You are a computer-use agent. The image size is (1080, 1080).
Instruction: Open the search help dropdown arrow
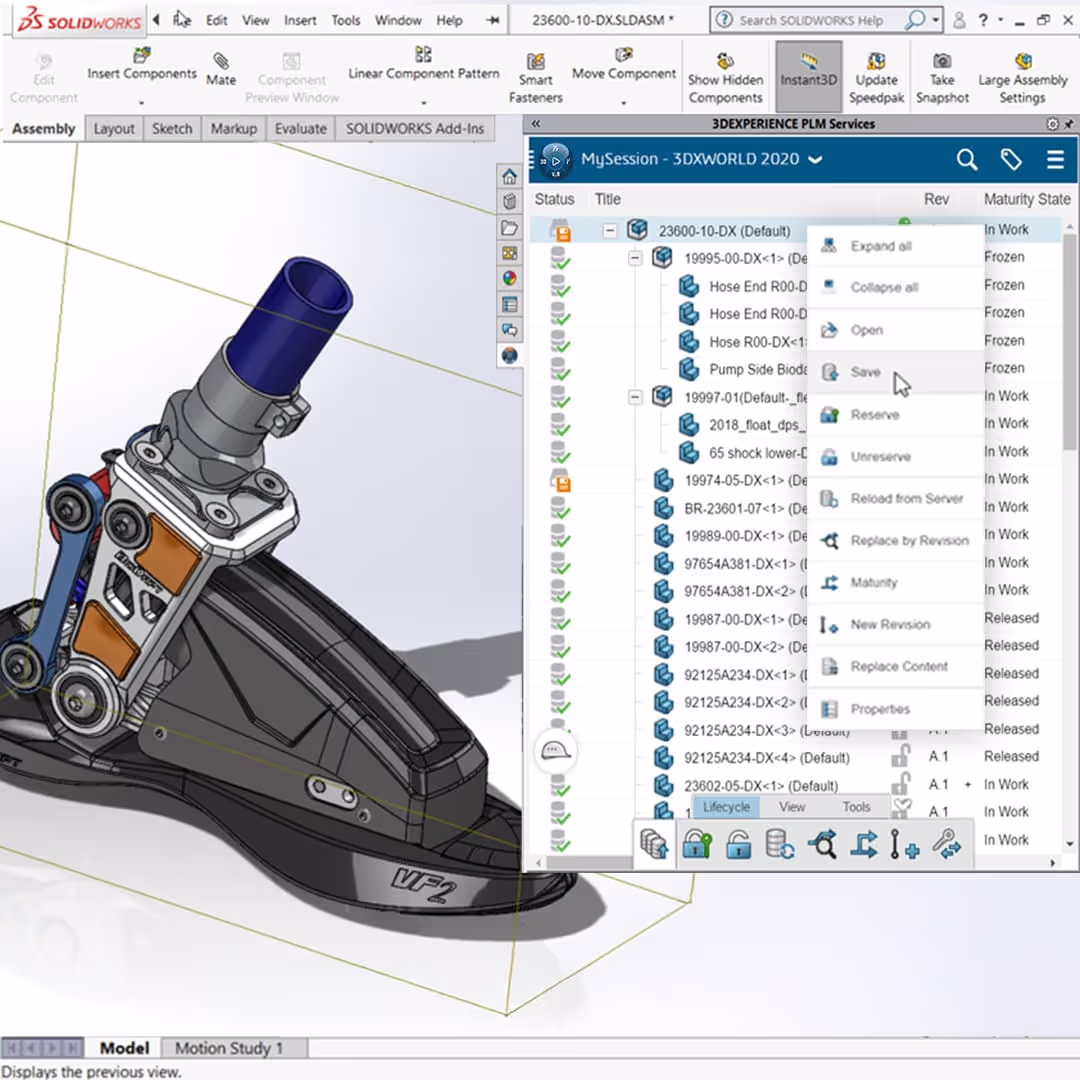935,21
